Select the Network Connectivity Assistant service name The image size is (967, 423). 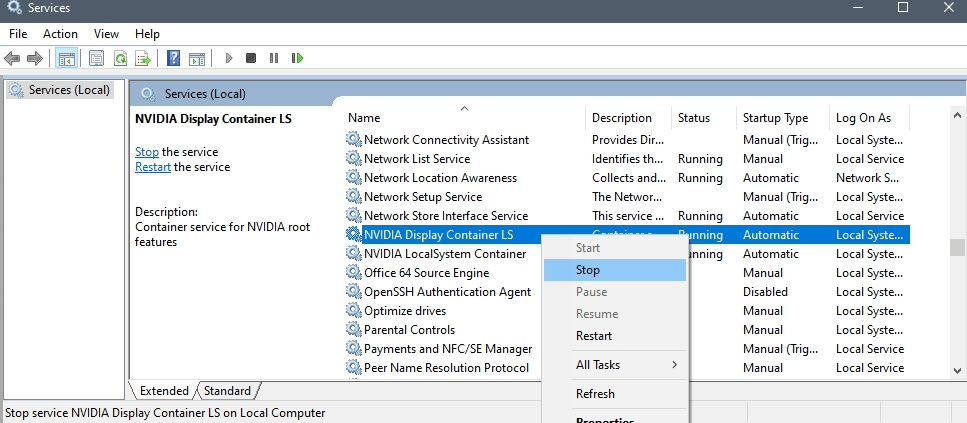(446, 140)
